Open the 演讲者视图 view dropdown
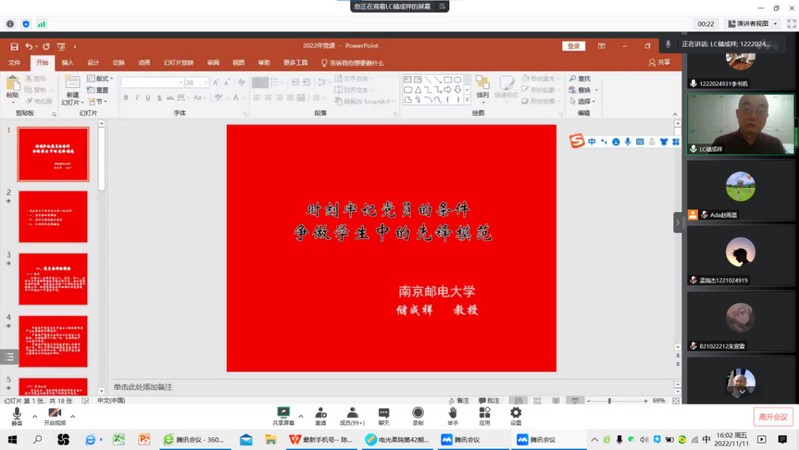Image resolution: width=799 pixels, height=450 pixels. coord(753,24)
